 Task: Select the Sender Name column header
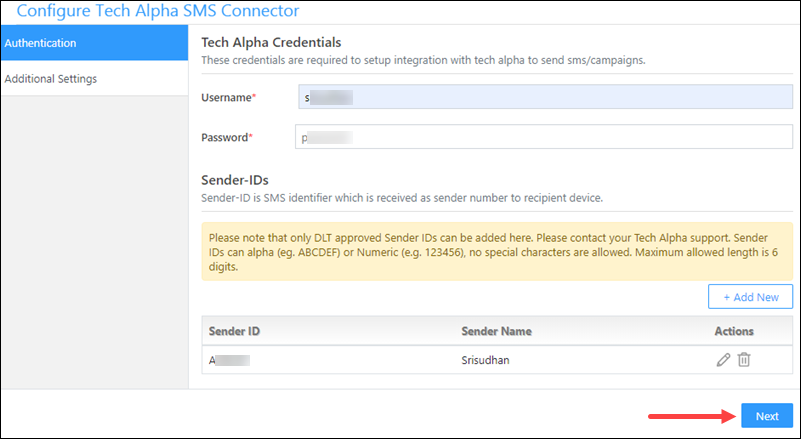(x=497, y=331)
